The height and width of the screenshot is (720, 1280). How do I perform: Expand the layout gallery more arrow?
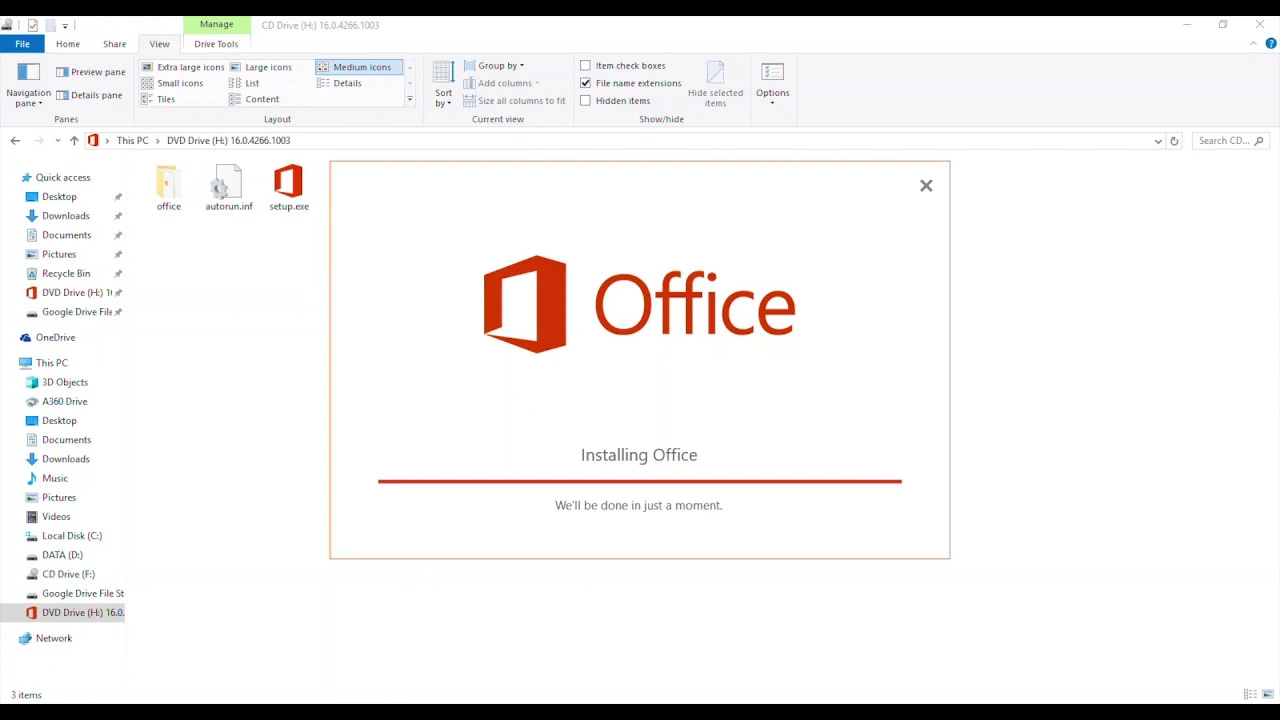409,99
